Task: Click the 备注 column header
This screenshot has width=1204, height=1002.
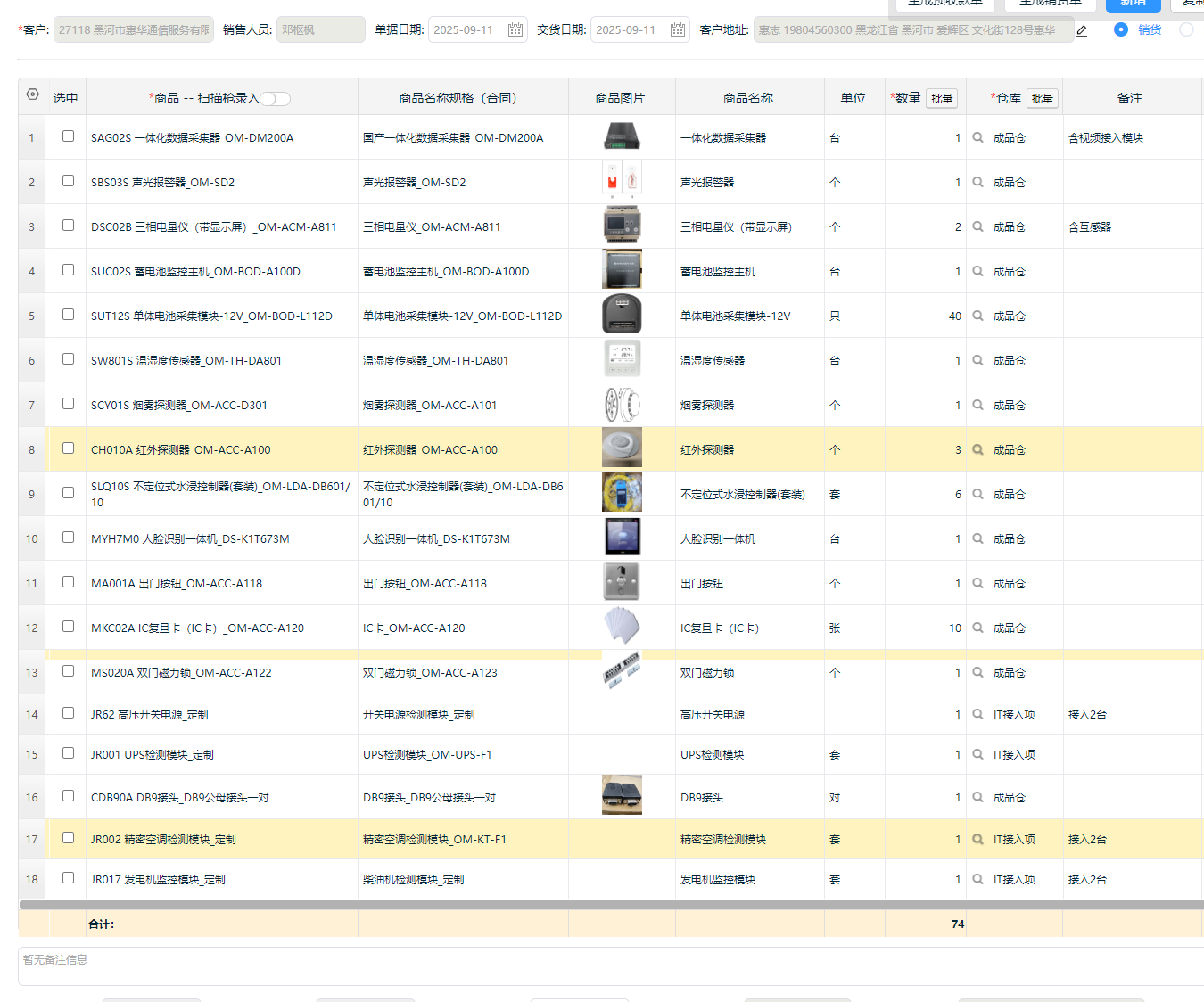Action: coord(1130,98)
